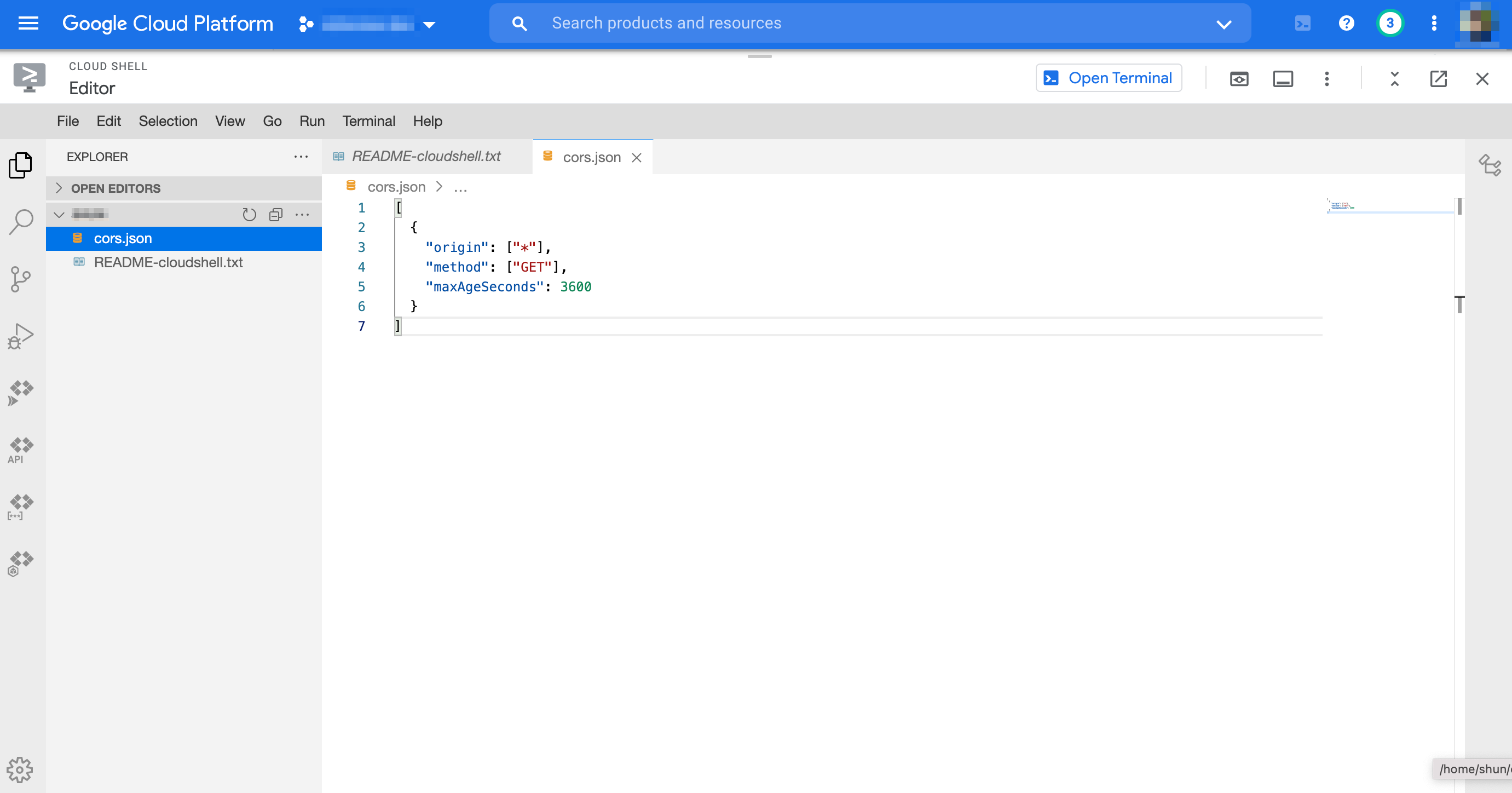Open the Selection menu
The image size is (1512, 793).
tap(168, 121)
